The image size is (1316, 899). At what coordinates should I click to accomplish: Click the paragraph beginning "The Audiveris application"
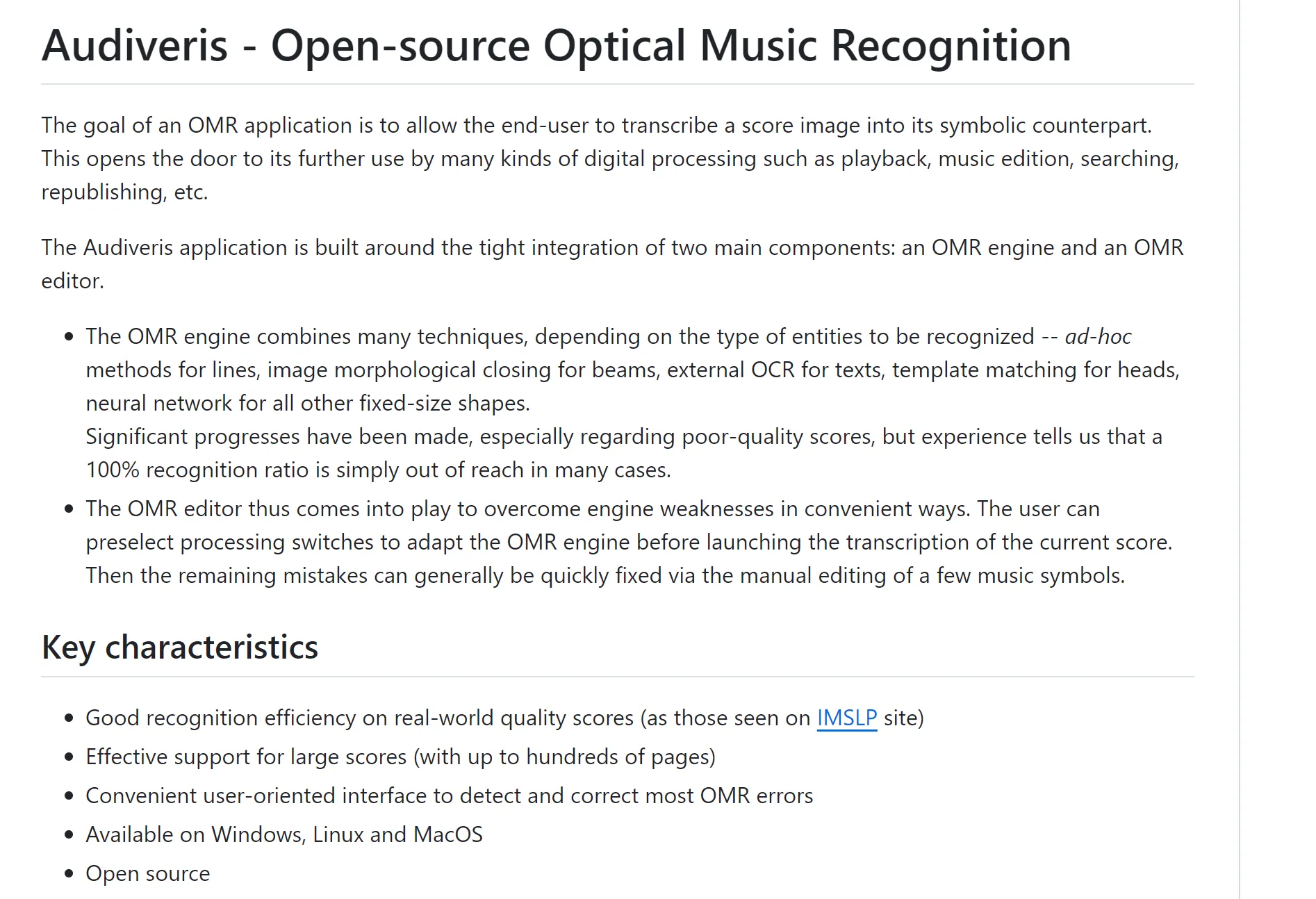point(611,248)
